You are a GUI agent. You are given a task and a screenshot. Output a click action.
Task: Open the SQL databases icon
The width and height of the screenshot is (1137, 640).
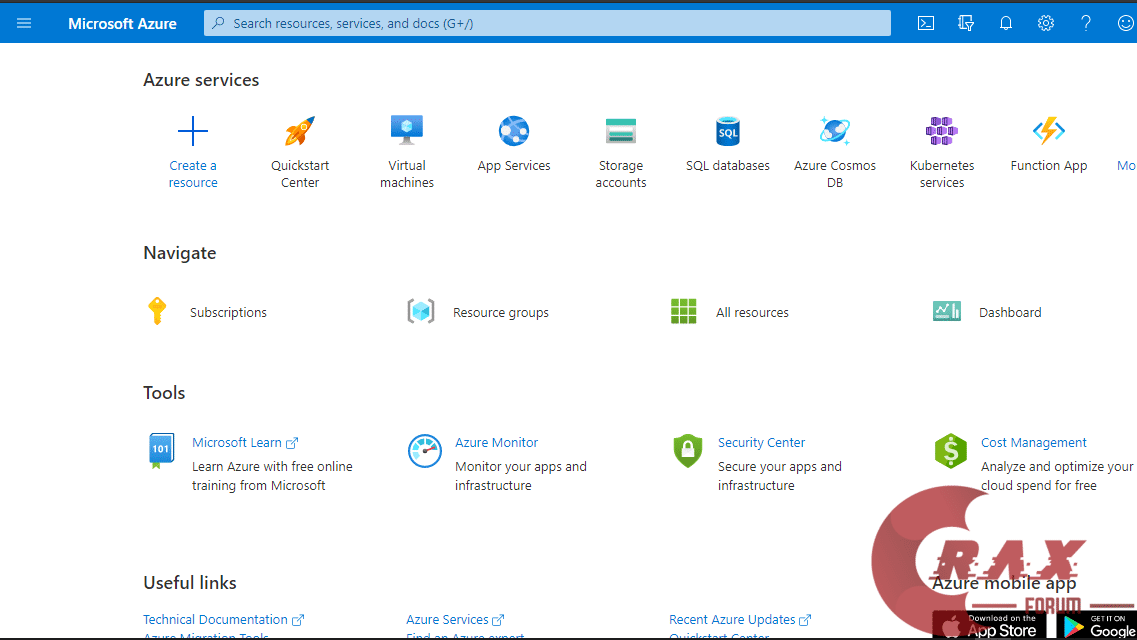[728, 131]
